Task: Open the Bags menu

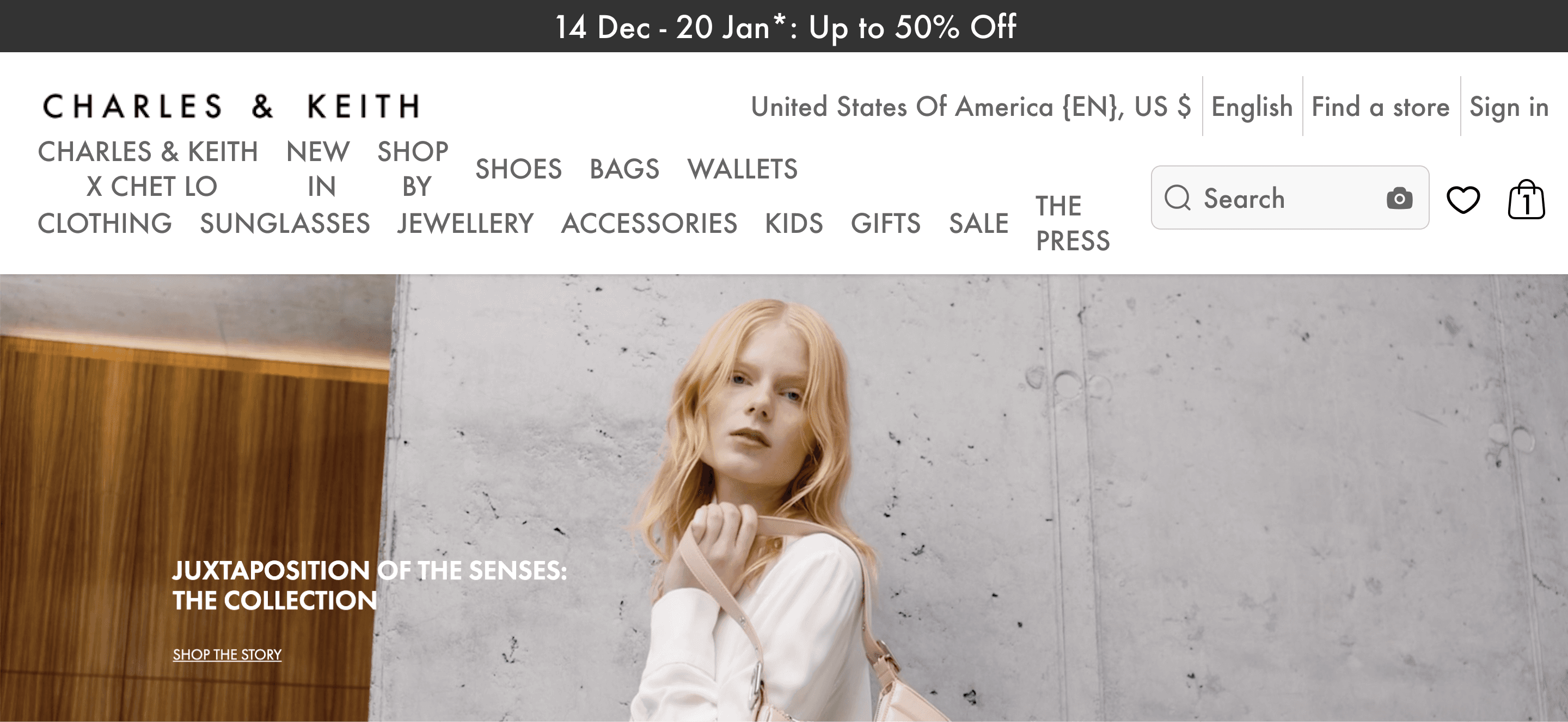Action: click(624, 169)
